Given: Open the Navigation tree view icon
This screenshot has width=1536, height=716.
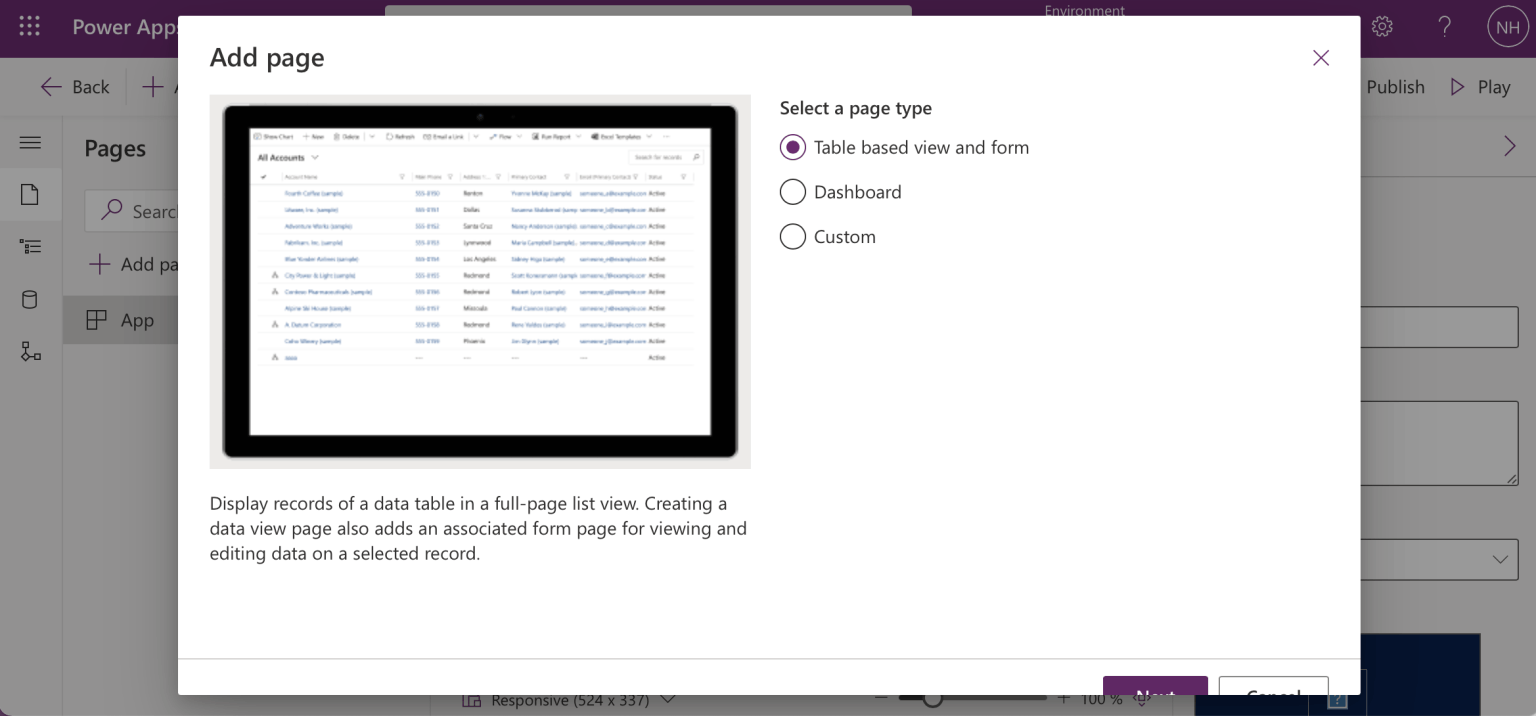Looking at the screenshot, I should coord(30,247).
